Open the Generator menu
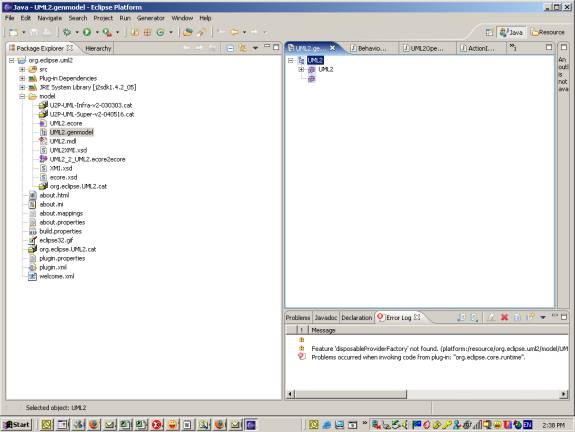The height and width of the screenshot is (432, 575). (x=151, y=18)
